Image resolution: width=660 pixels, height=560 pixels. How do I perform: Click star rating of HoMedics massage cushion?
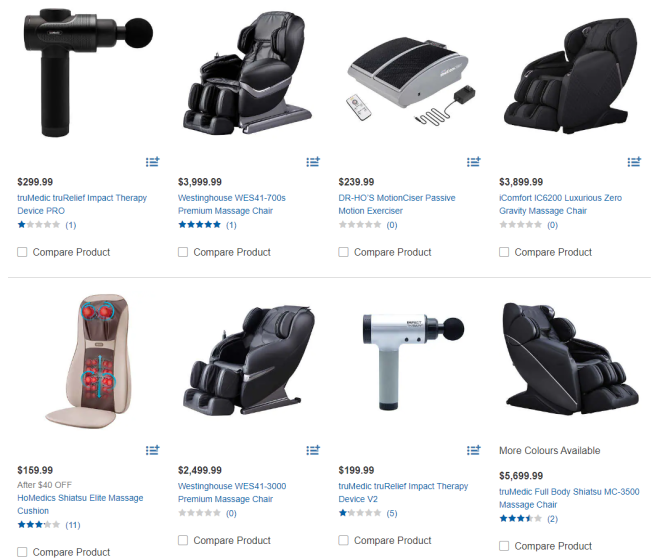[39, 525]
